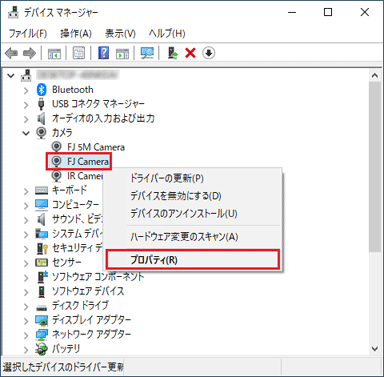The image size is (384, 377).
Task: Open the ファイル(F) menu
Action: 28,33
